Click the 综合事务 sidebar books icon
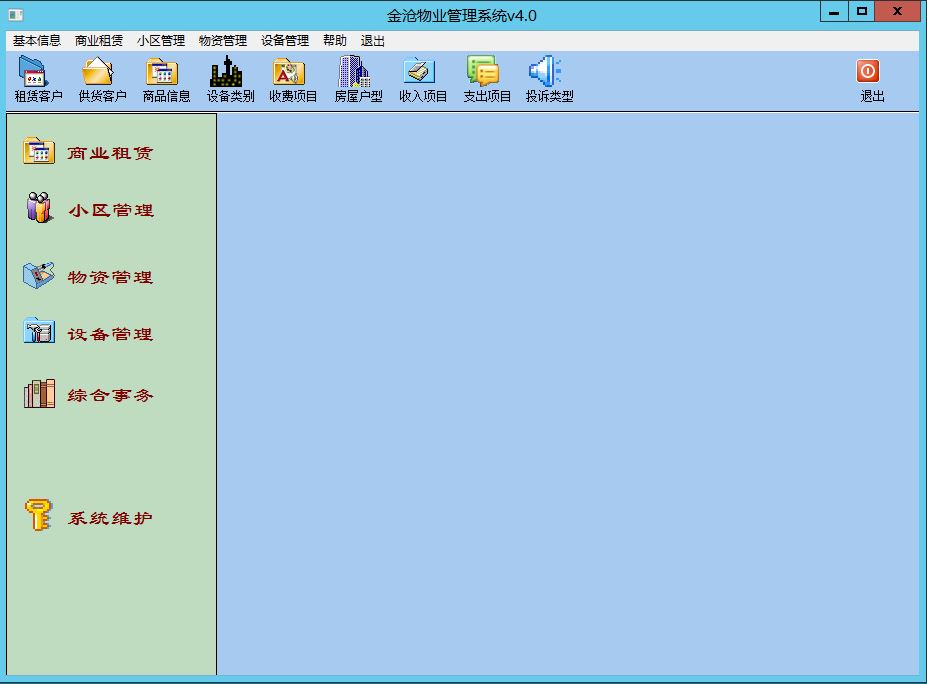Image resolution: width=927 pixels, height=684 pixels. tap(39, 393)
